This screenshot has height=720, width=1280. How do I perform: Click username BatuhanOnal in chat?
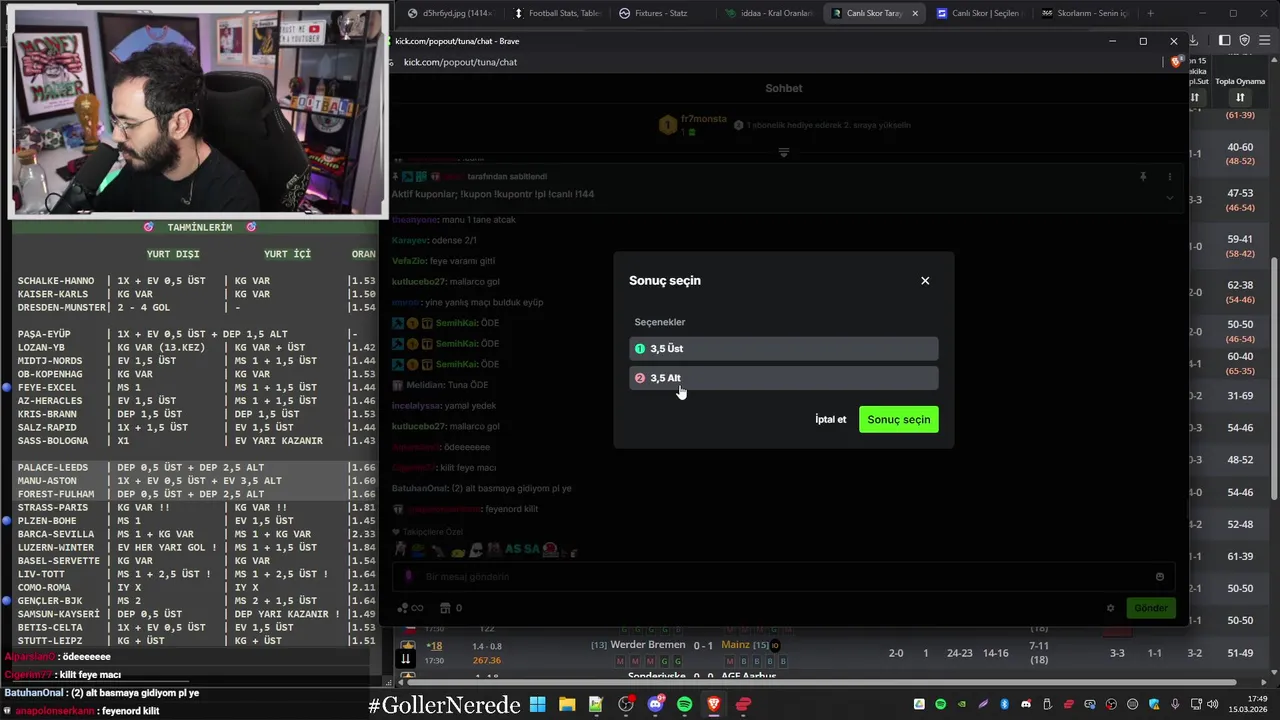(421, 488)
